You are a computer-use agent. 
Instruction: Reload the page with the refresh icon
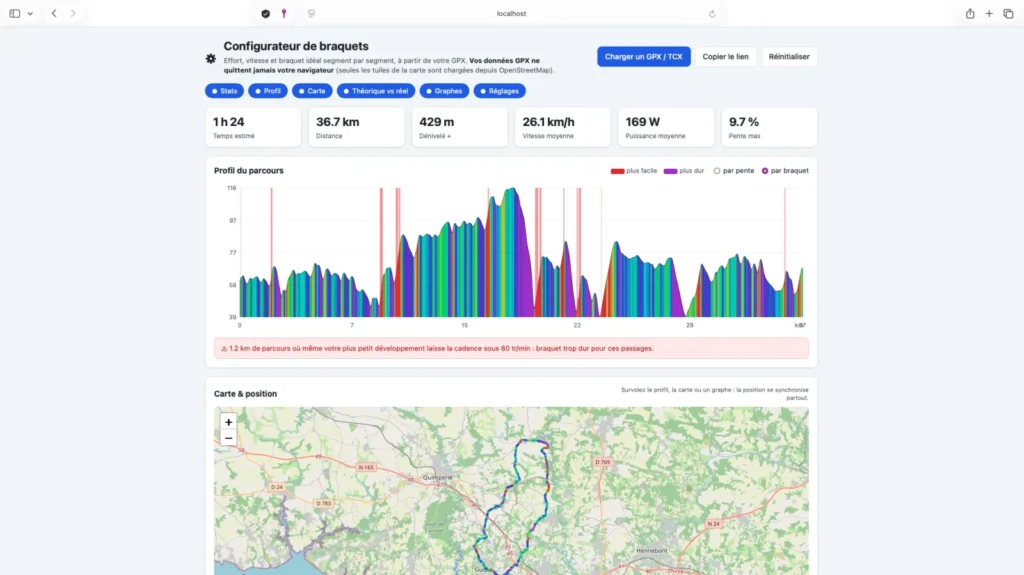pyautogui.click(x=712, y=14)
